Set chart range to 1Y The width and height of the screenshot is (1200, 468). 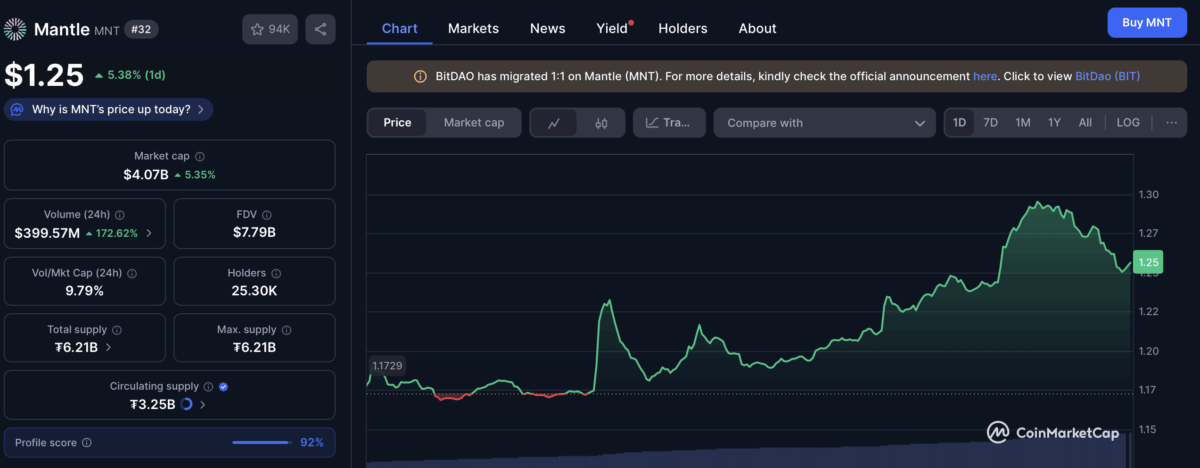coord(1054,122)
